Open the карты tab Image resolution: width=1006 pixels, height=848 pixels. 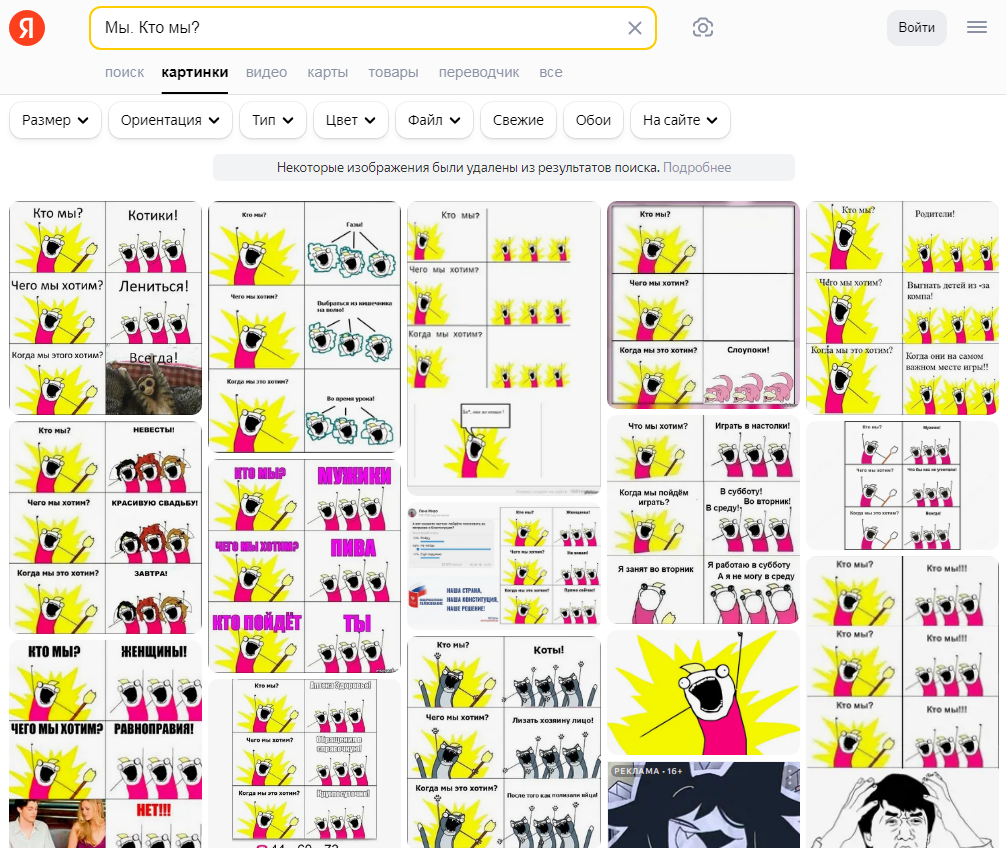(327, 72)
